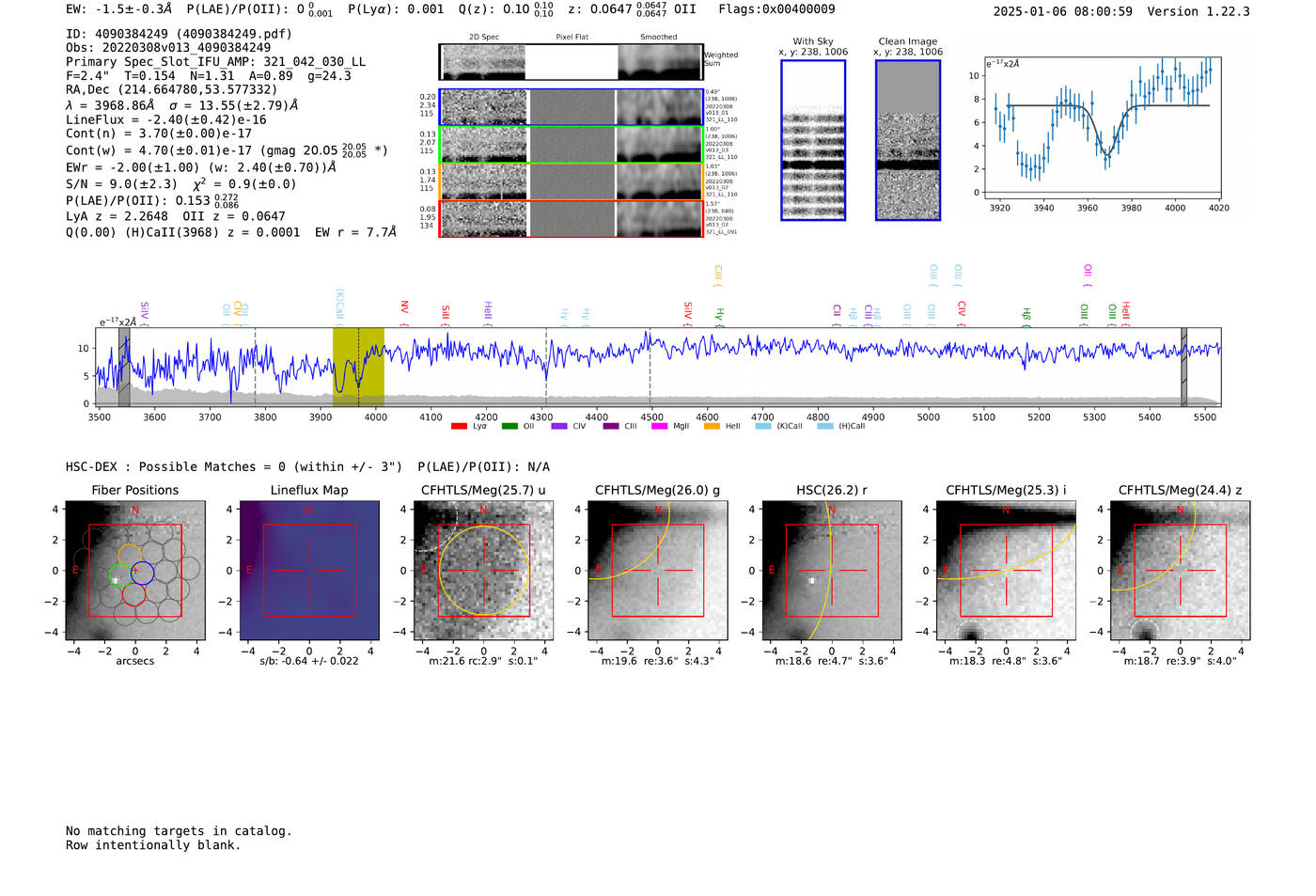Click the Q(0.00) (H)CaII(3968) line
This screenshot has width=1316, height=896.
click(231, 232)
